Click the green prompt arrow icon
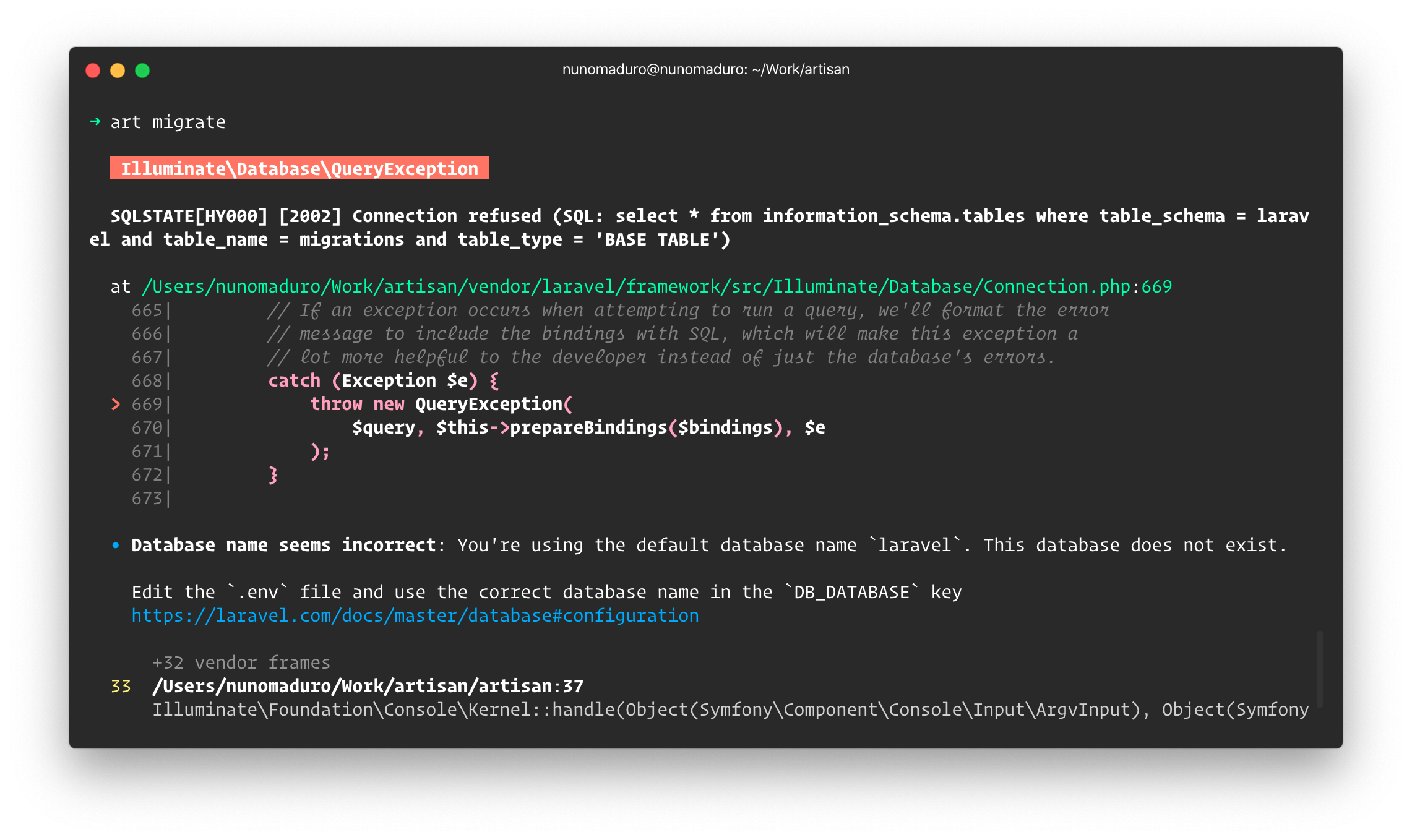 [x=95, y=121]
